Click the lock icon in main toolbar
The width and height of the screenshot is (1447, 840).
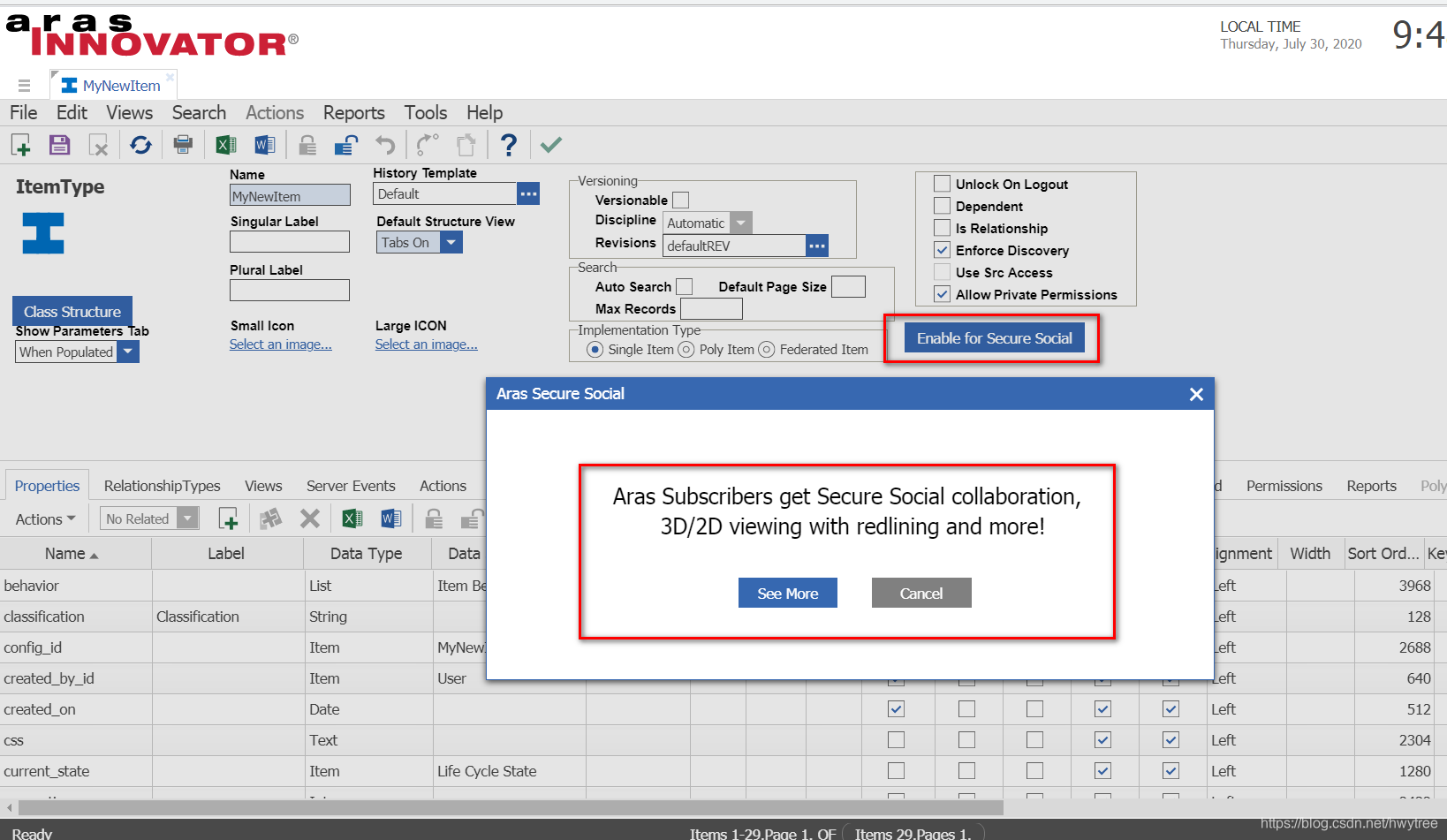coord(307,145)
